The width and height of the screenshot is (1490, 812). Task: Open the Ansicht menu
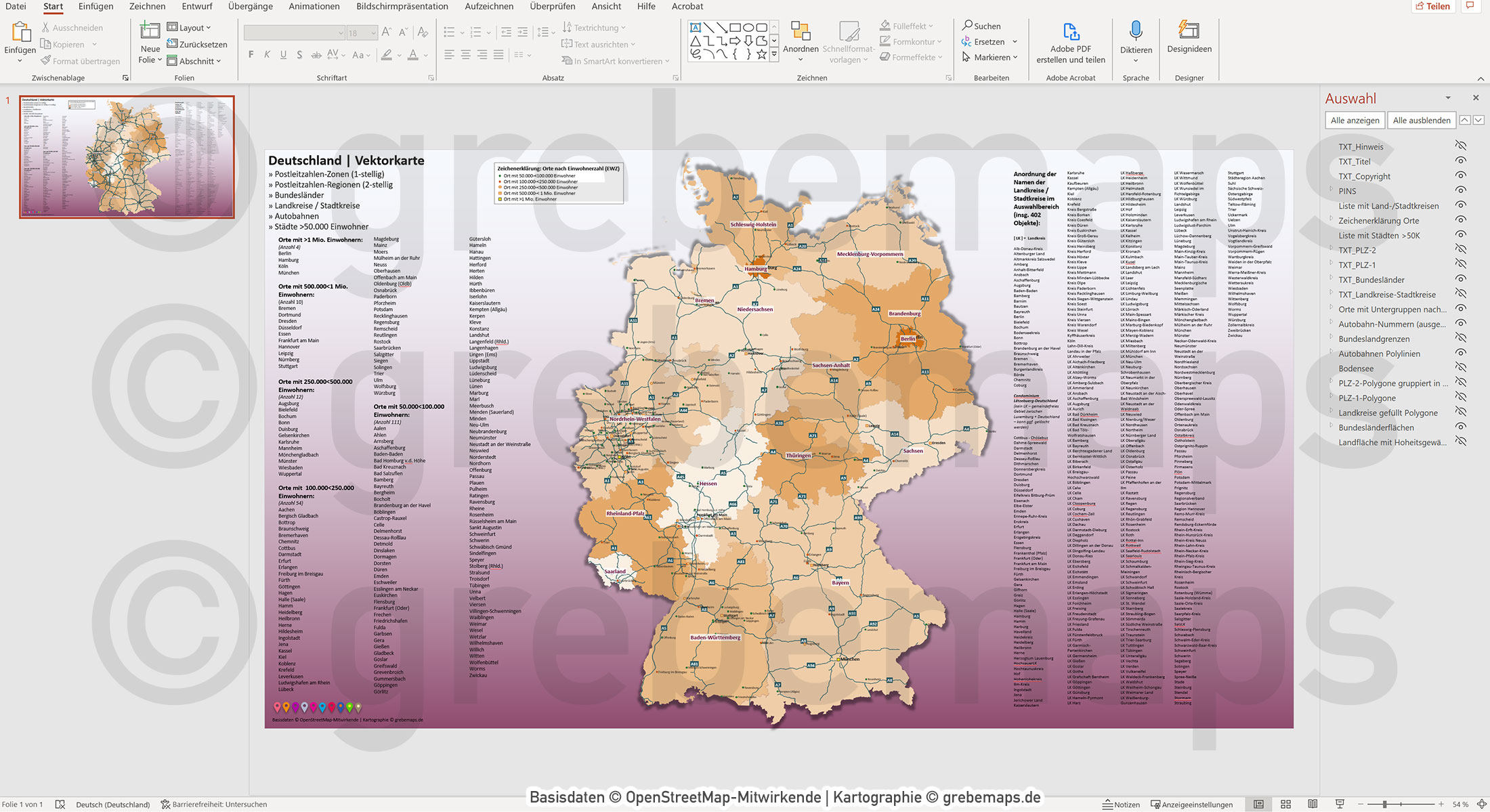coord(605,6)
